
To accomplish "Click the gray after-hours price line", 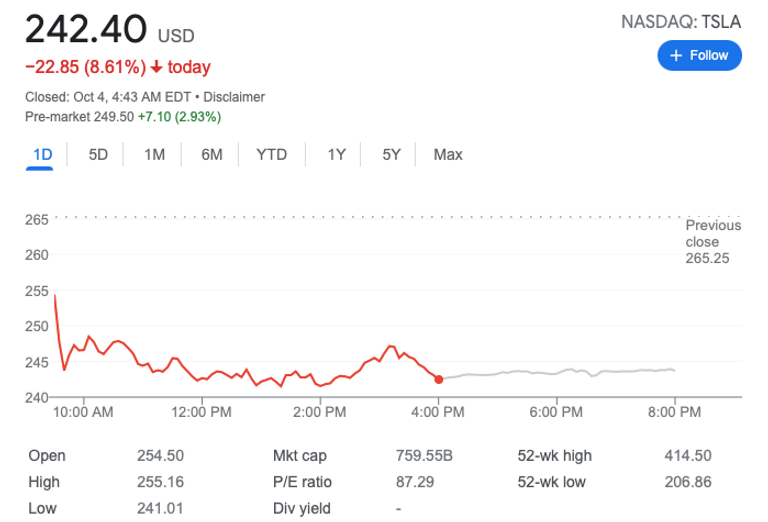I will pyautogui.click(x=560, y=372).
